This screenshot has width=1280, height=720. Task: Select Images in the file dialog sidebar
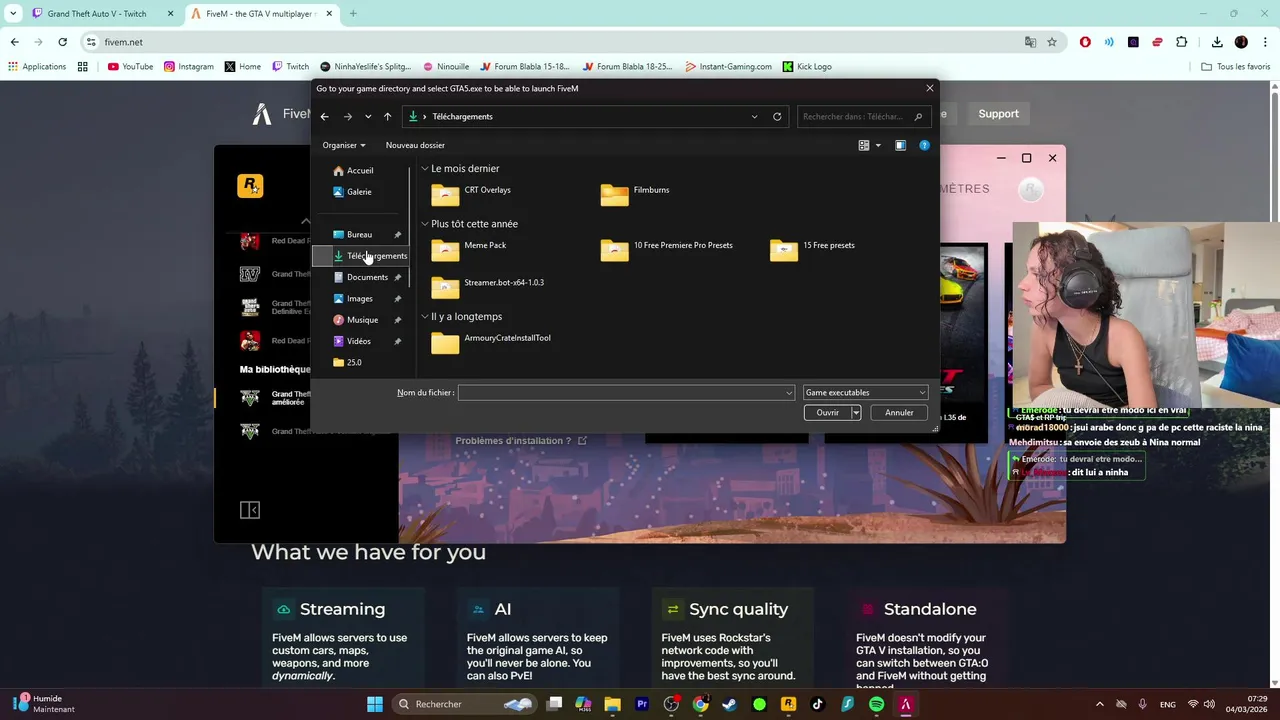click(360, 299)
